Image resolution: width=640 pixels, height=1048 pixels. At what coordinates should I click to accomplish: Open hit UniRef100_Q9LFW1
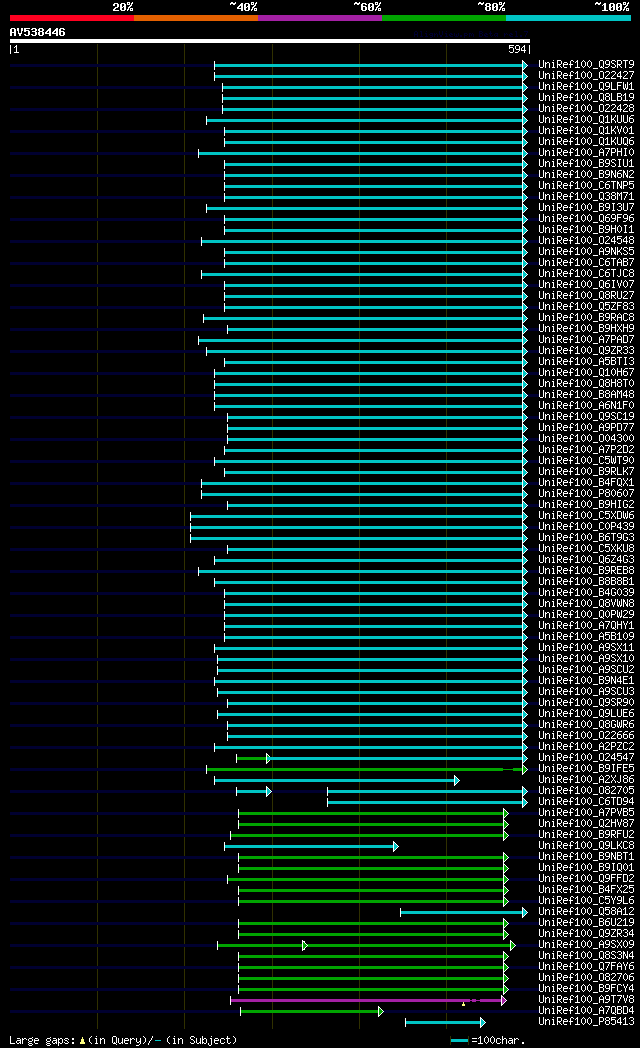[587, 87]
